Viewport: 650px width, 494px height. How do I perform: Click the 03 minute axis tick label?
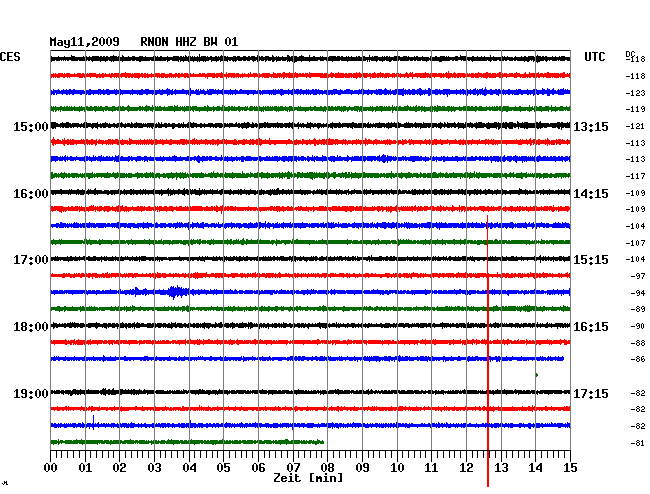(x=154, y=467)
